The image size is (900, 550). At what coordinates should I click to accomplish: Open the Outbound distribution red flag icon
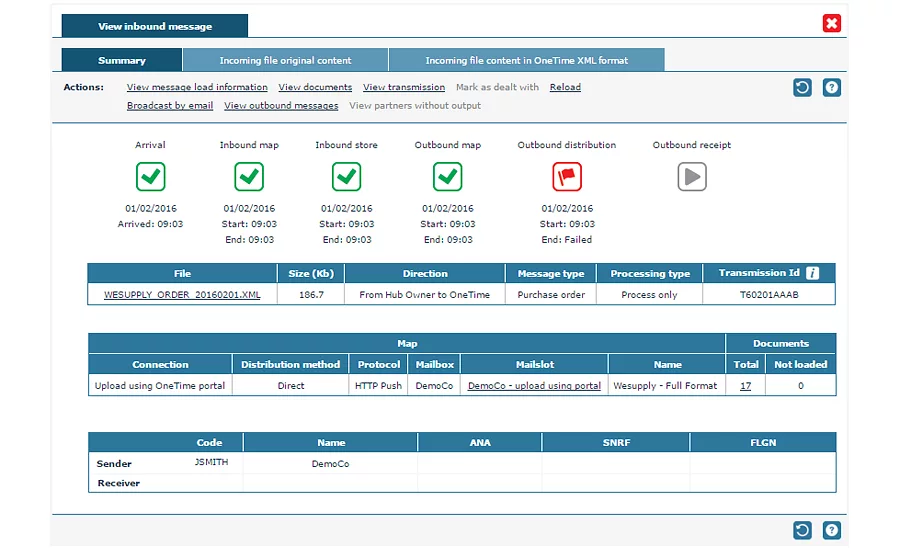[x=567, y=176]
